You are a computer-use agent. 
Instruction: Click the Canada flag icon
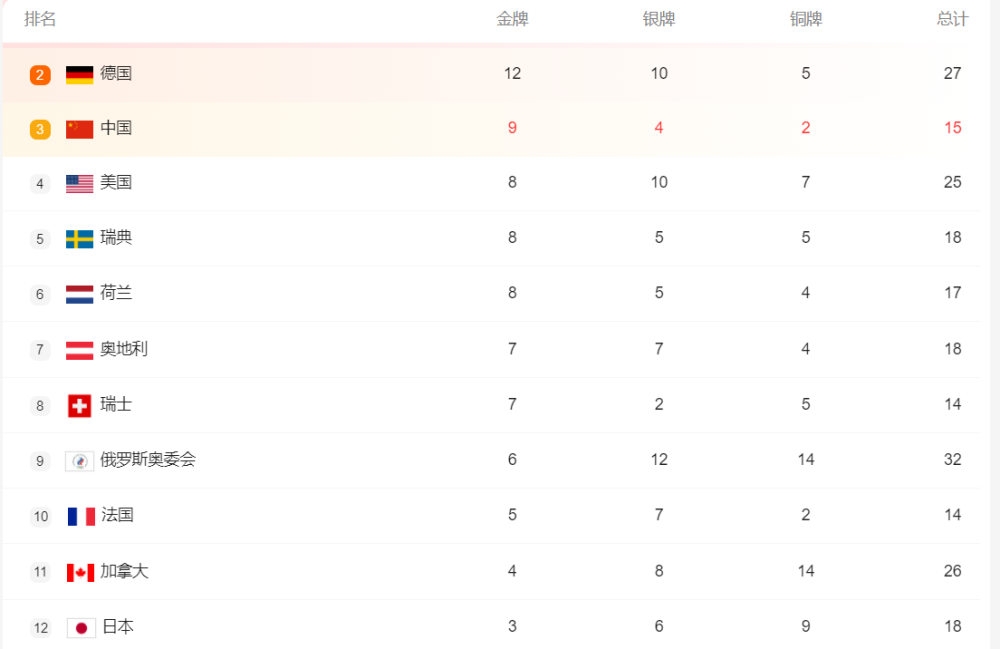pyautogui.click(x=80, y=572)
